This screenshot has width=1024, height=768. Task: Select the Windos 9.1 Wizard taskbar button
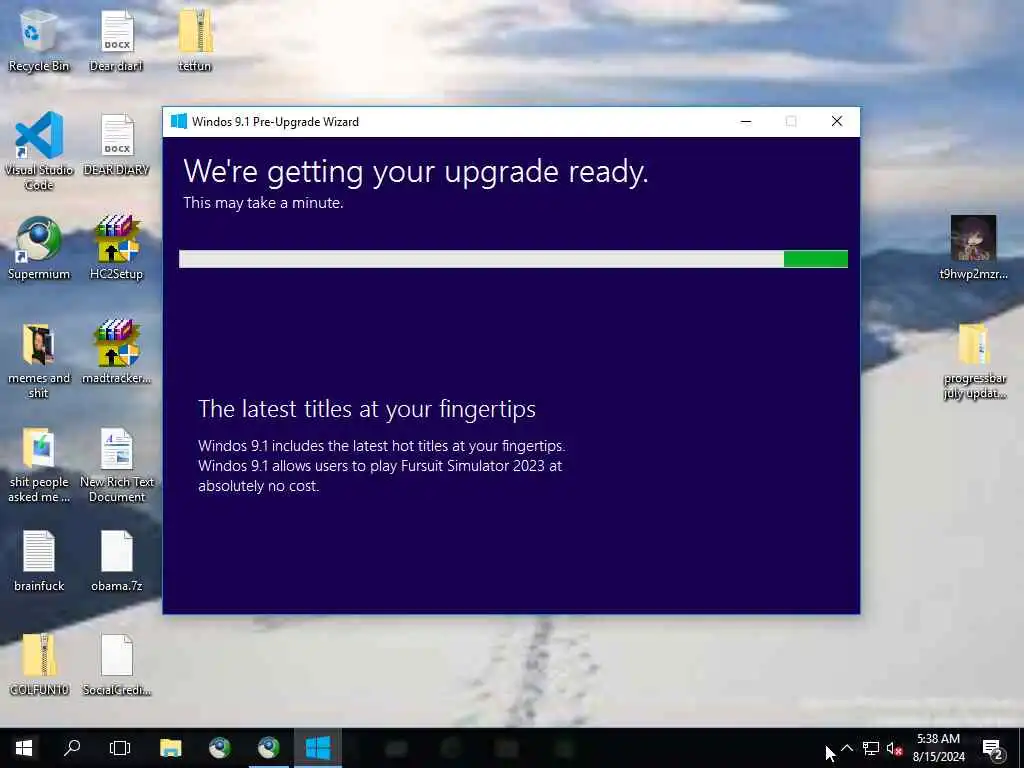pyautogui.click(x=318, y=748)
